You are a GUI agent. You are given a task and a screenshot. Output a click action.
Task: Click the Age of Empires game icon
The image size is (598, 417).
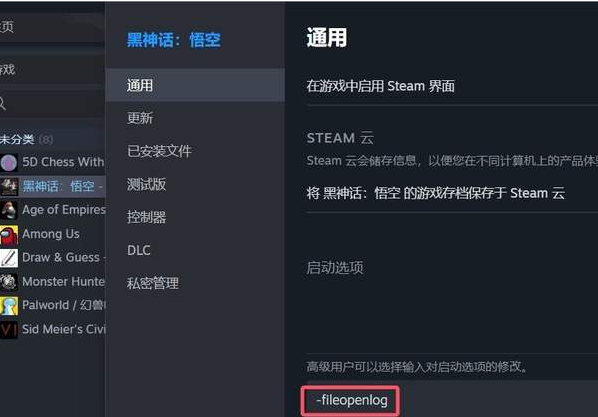9,210
